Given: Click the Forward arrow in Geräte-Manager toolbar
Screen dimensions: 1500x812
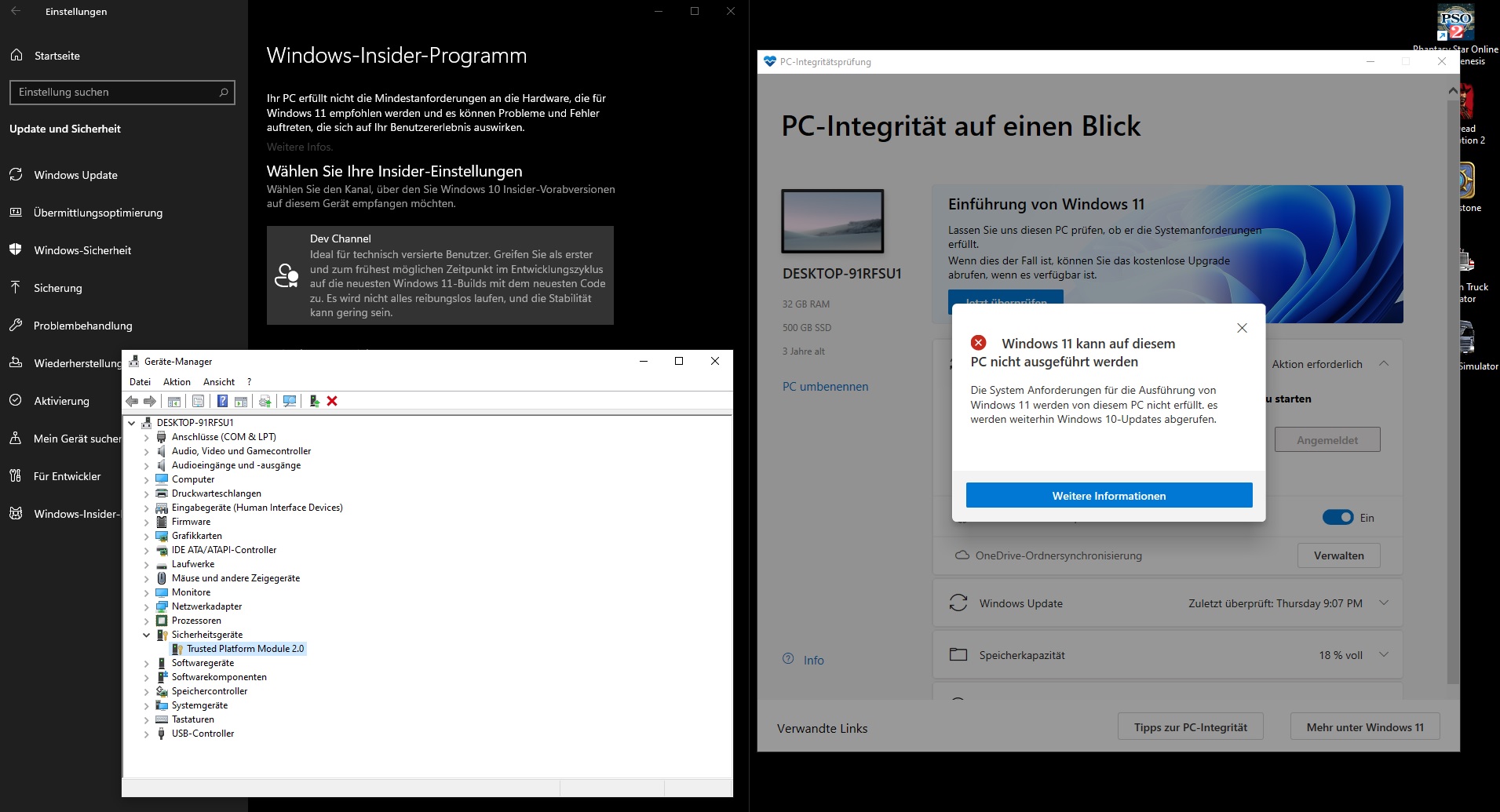Looking at the screenshot, I should click(x=149, y=401).
